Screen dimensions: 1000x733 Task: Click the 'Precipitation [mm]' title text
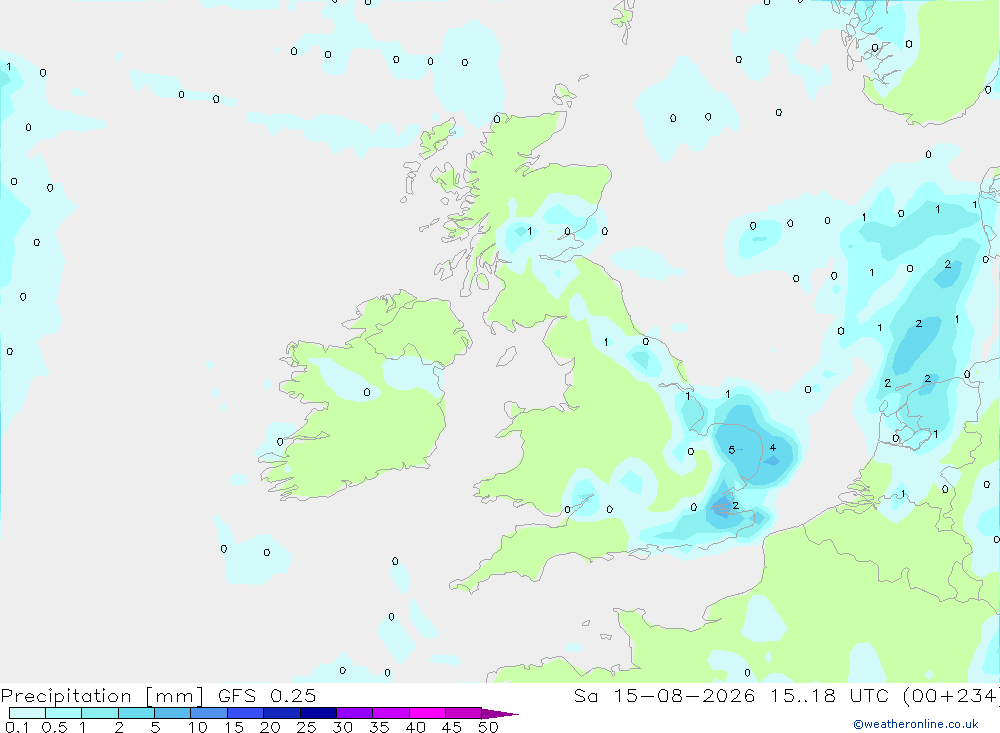click(102, 696)
